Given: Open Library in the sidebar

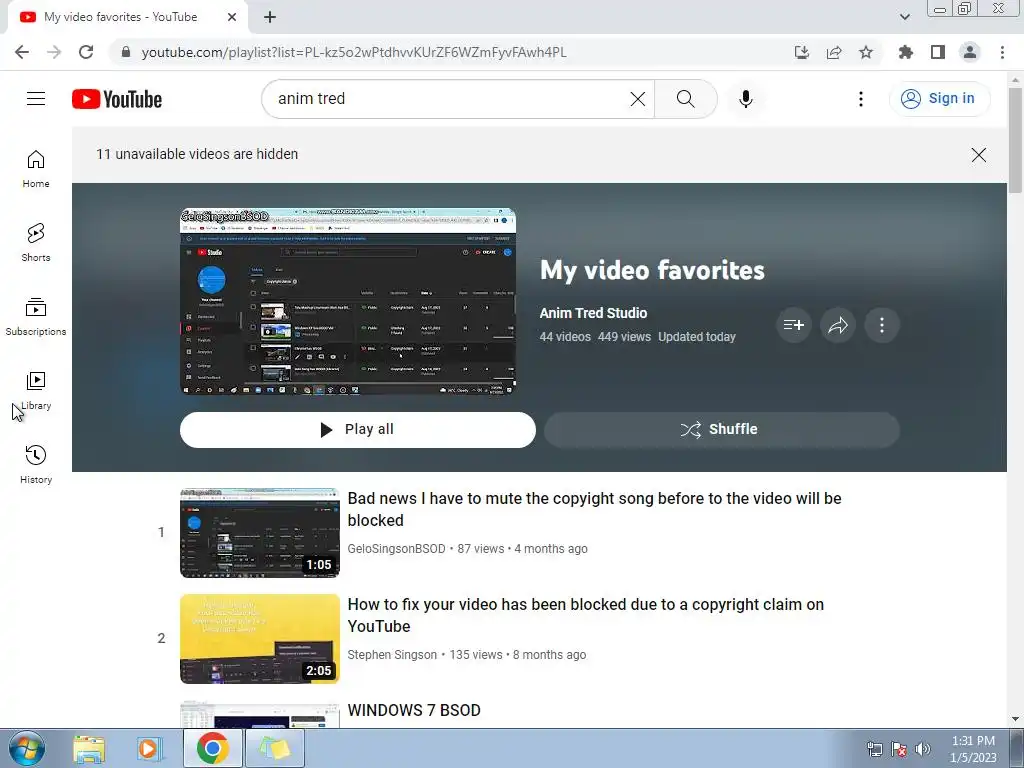Looking at the screenshot, I should pos(36,391).
